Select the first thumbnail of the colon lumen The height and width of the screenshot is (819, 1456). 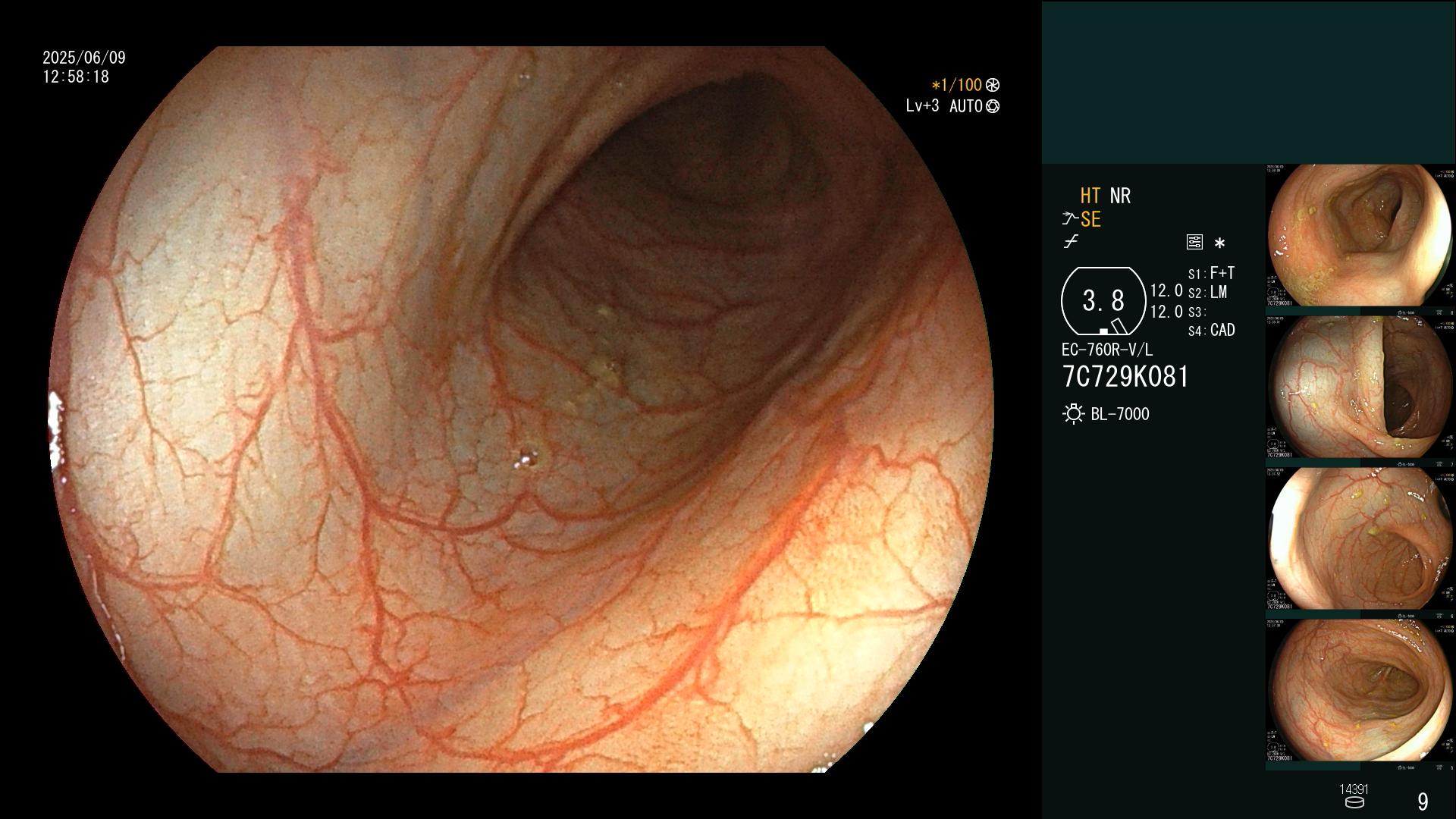tap(1360, 236)
